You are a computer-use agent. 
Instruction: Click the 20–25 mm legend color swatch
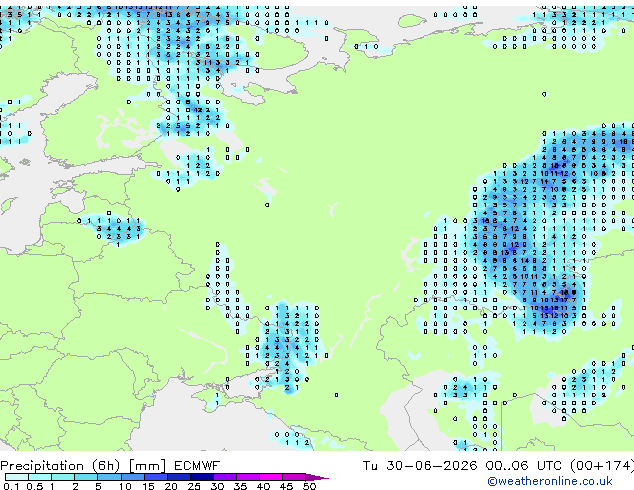click(x=179, y=477)
